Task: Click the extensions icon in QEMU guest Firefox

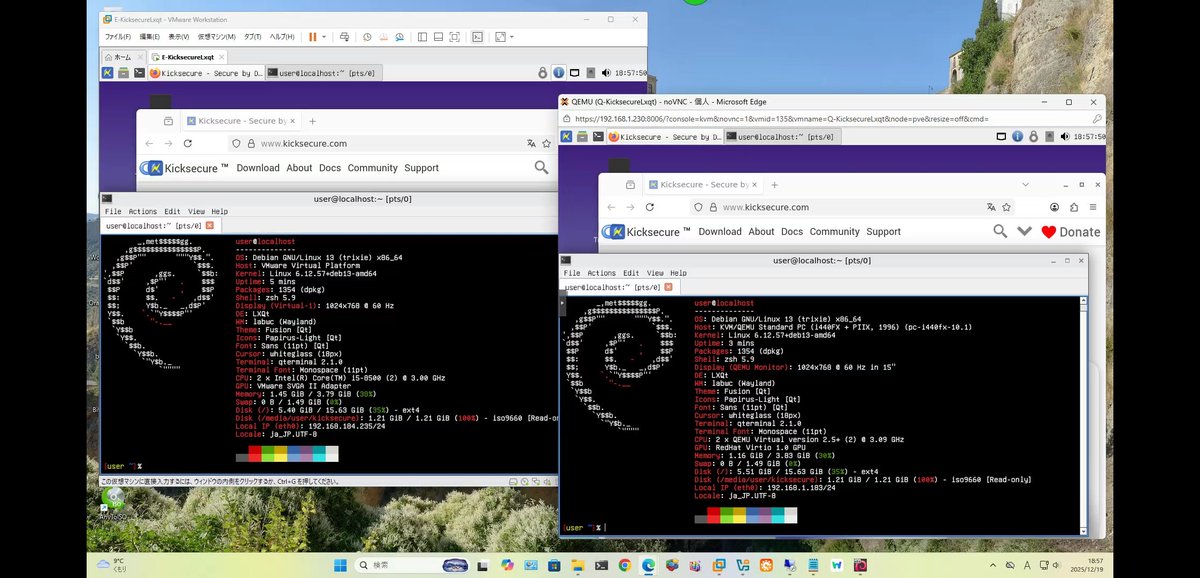Action: pyautogui.click(x=1074, y=207)
